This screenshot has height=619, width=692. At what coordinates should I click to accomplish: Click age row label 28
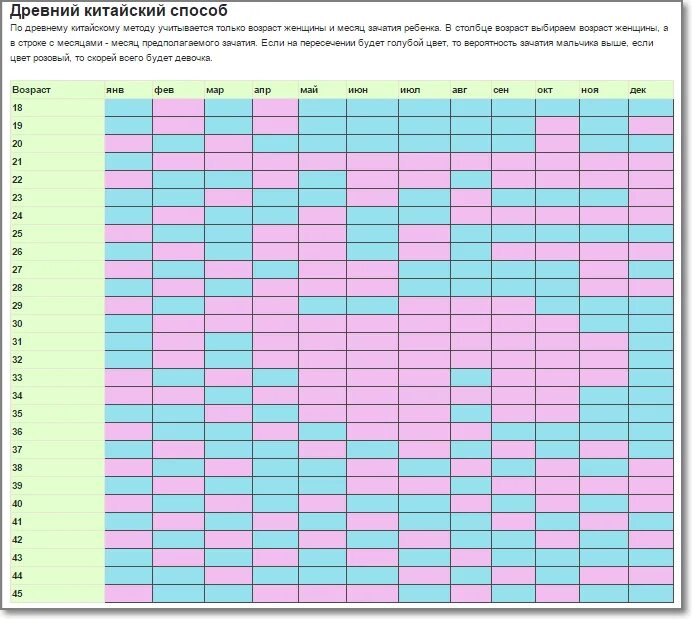tap(17, 288)
